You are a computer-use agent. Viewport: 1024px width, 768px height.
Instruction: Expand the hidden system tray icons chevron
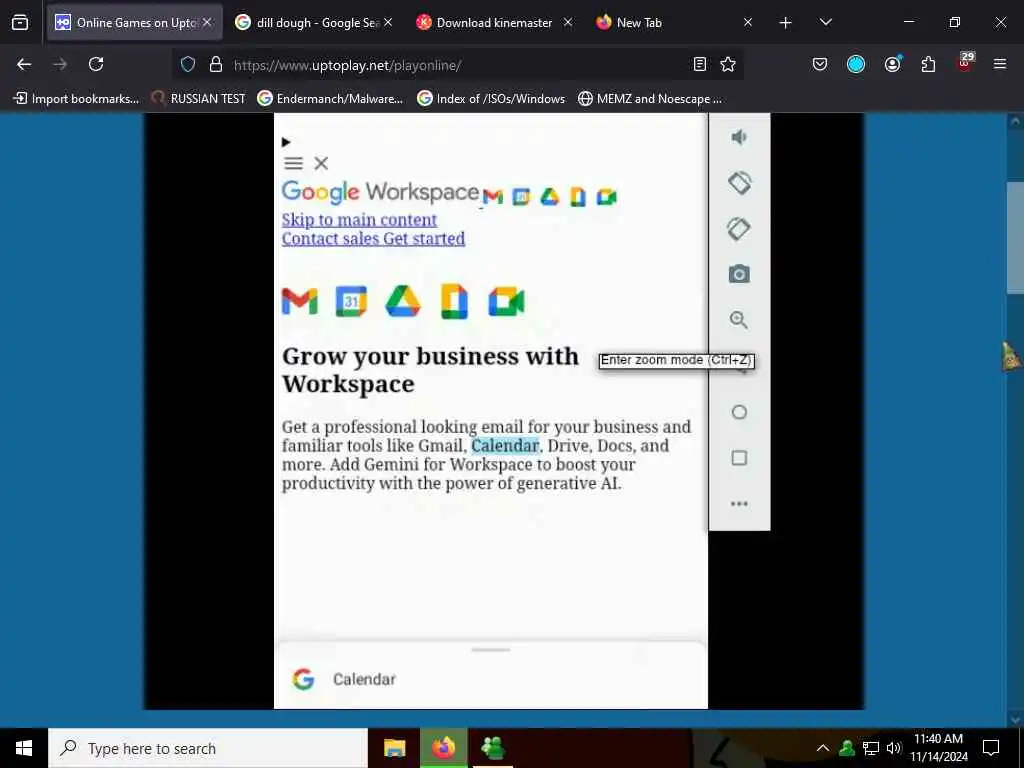[x=823, y=748]
